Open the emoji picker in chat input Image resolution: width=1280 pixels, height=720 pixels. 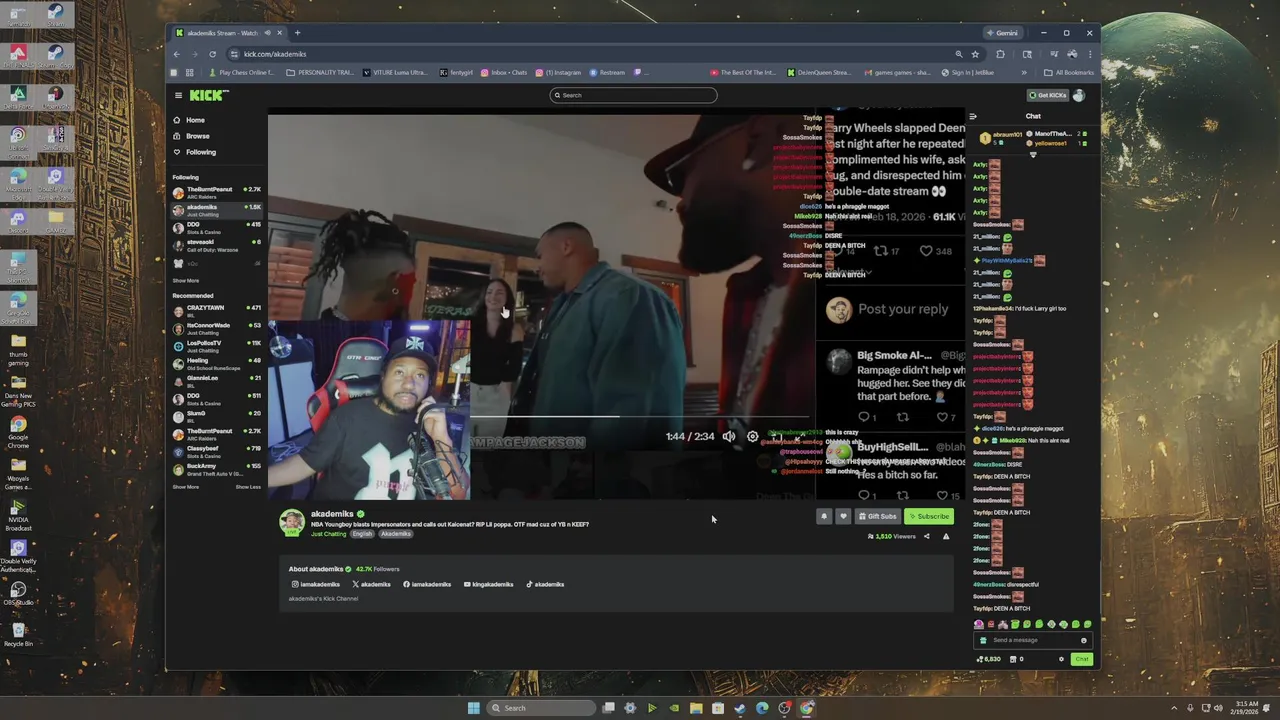1083,640
